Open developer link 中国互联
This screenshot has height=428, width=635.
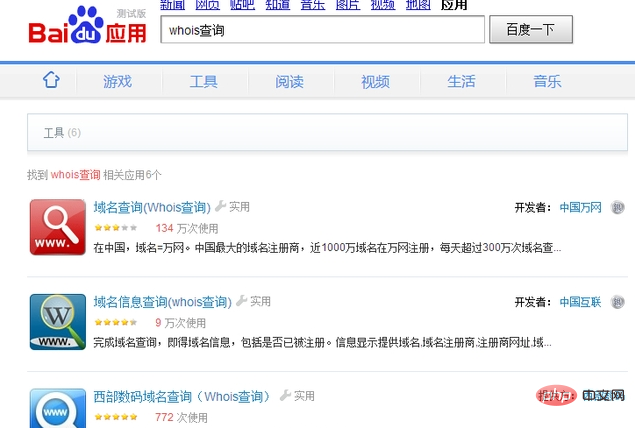pos(580,302)
